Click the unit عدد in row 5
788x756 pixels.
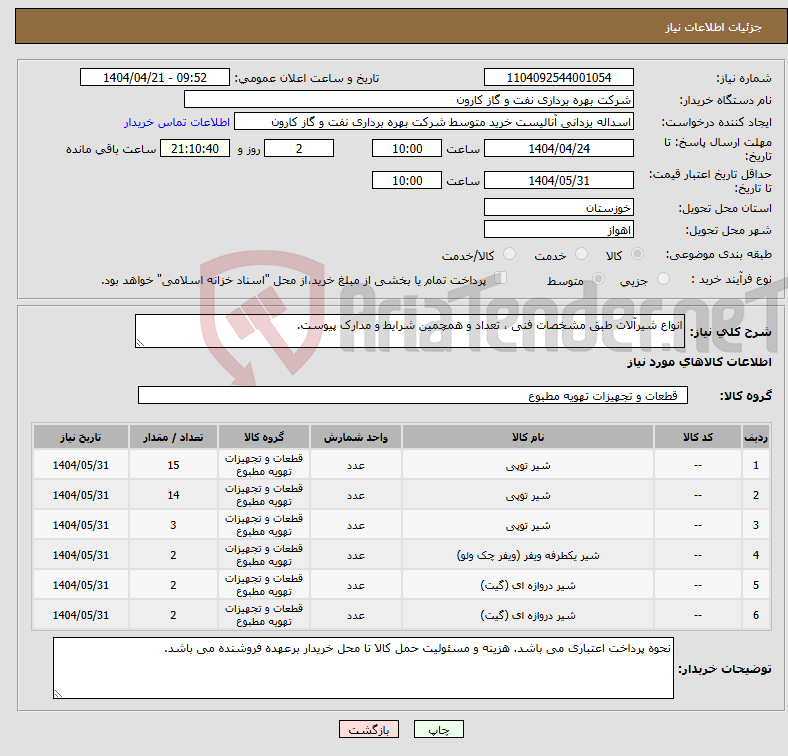tap(356, 586)
